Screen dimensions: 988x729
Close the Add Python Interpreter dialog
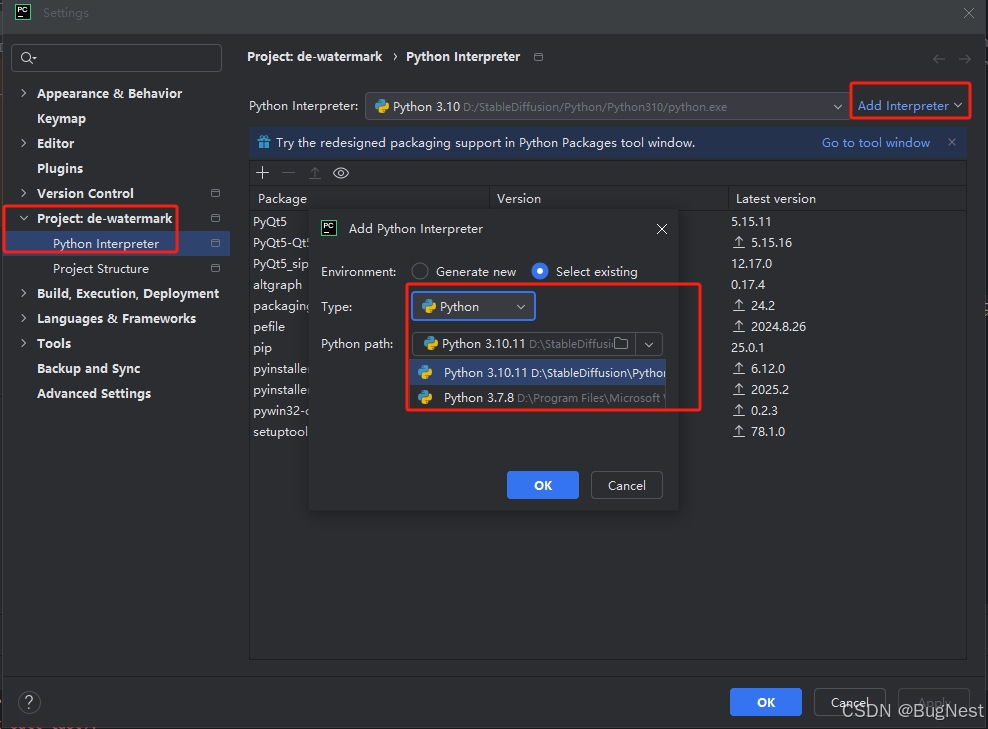[x=662, y=229]
